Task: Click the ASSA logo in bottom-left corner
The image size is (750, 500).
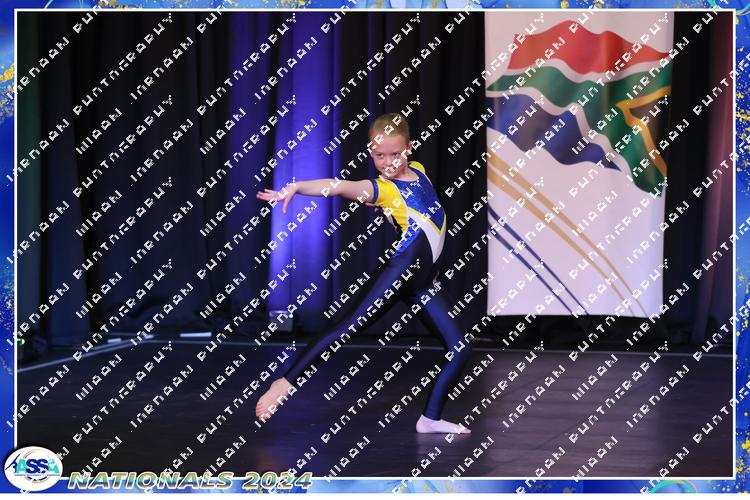Action: coord(32,467)
